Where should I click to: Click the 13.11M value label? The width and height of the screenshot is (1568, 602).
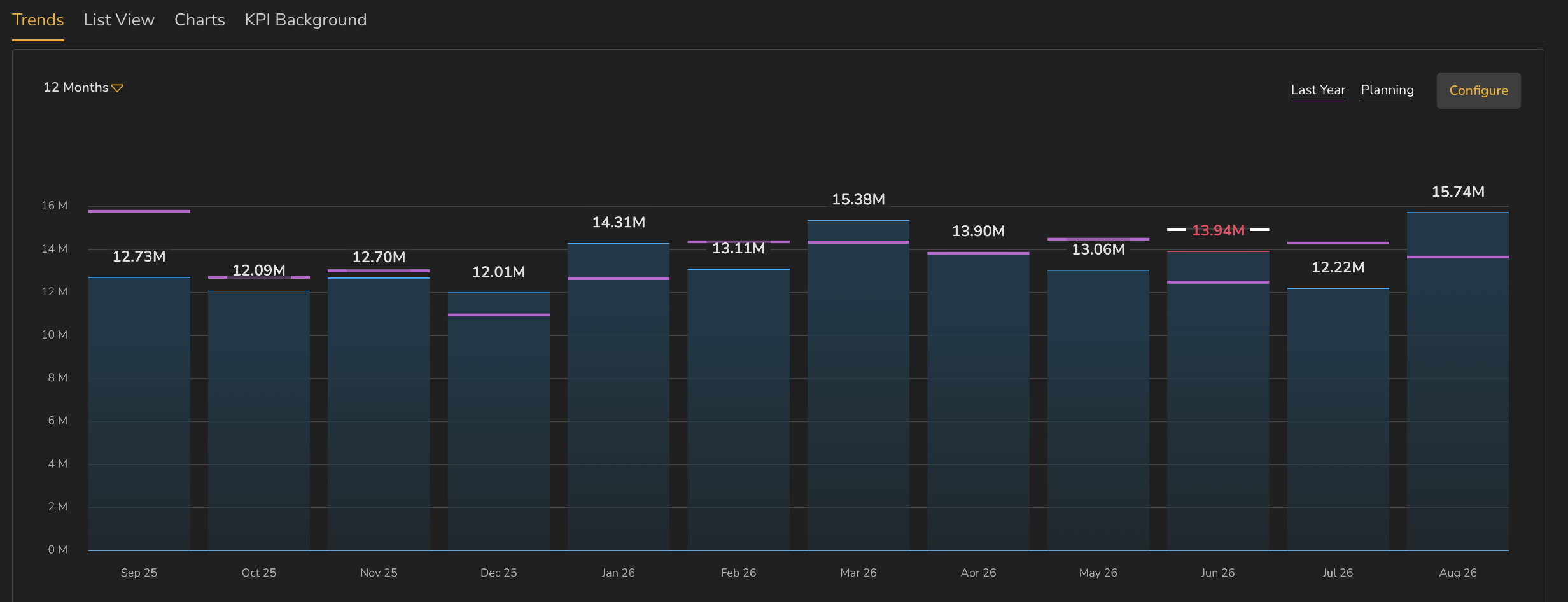(x=739, y=248)
